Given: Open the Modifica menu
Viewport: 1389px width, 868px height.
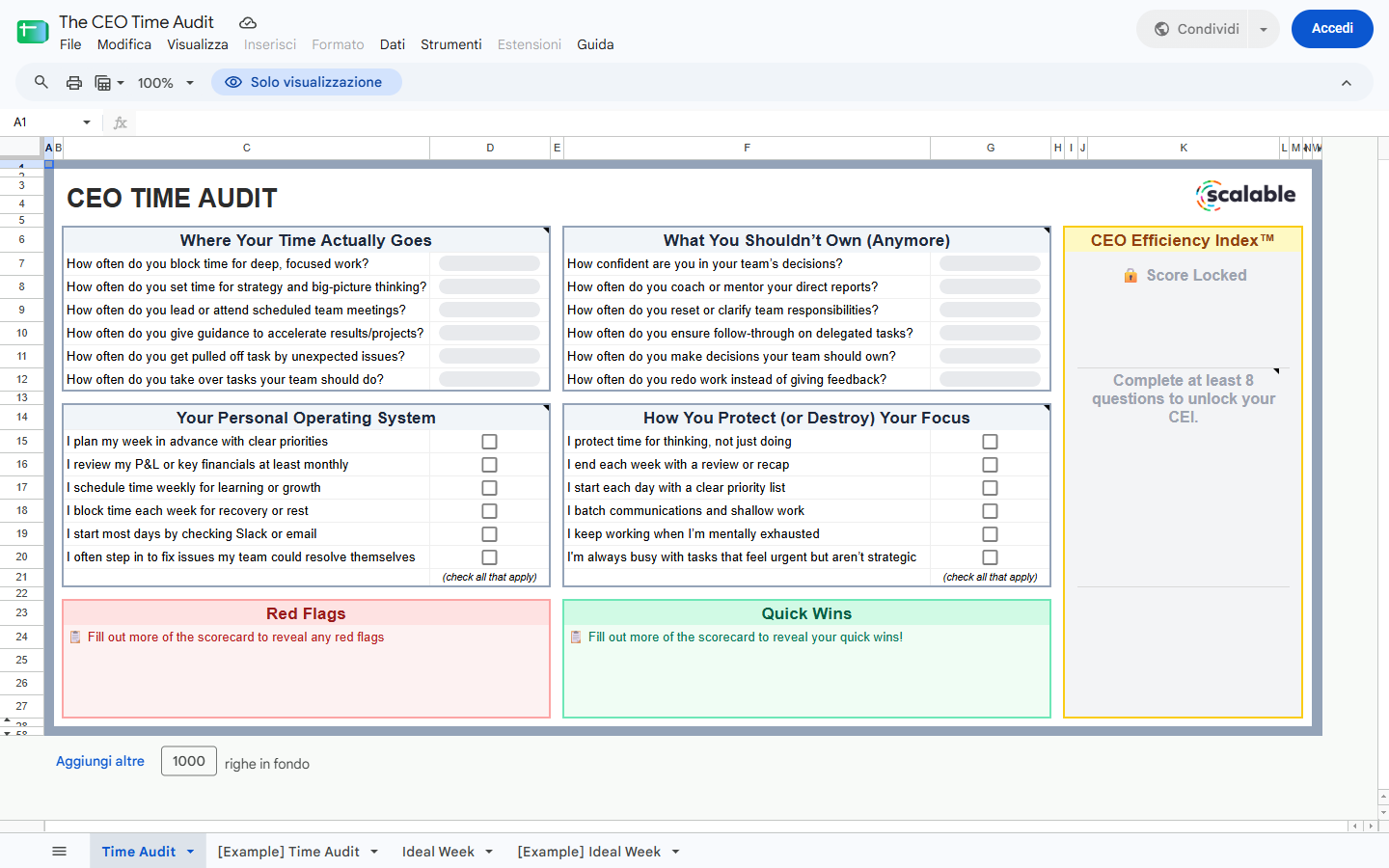Looking at the screenshot, I should click(x=124, y=44).
